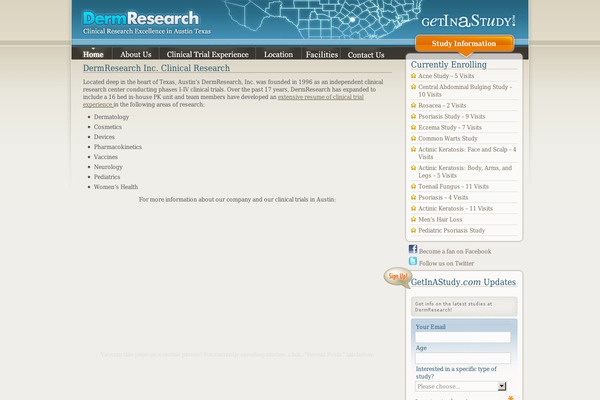The height and width of the screenshot is (400, 600).
Task: Click the Study Information orange button
Action: 464,43
